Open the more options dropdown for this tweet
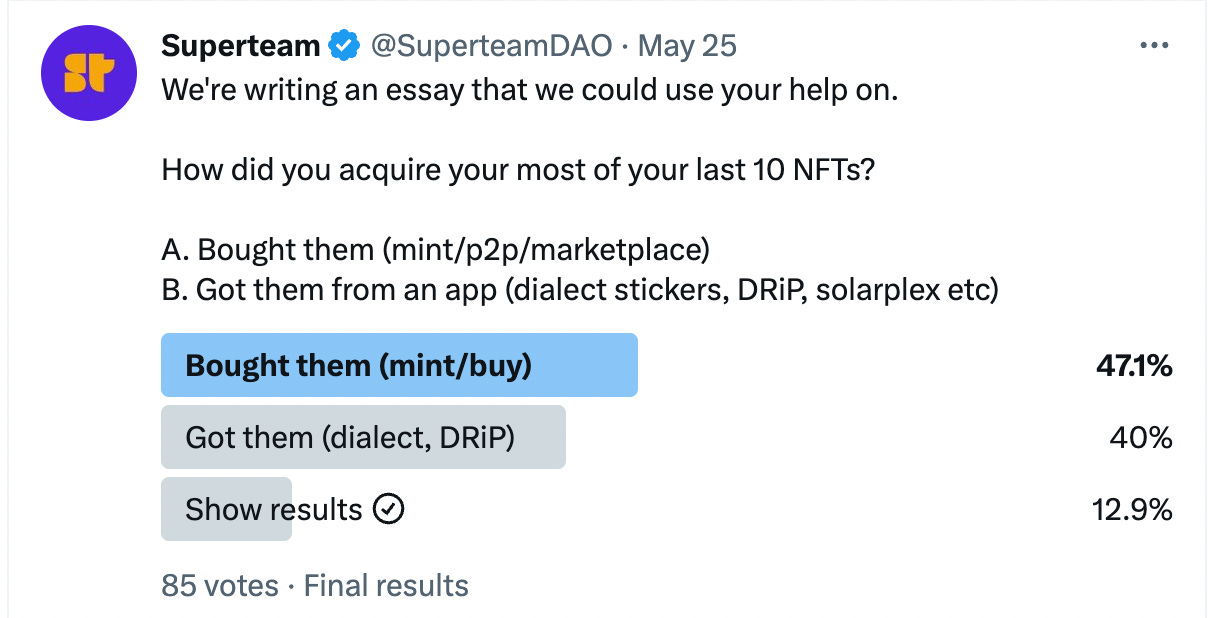 pos(1153,44)
